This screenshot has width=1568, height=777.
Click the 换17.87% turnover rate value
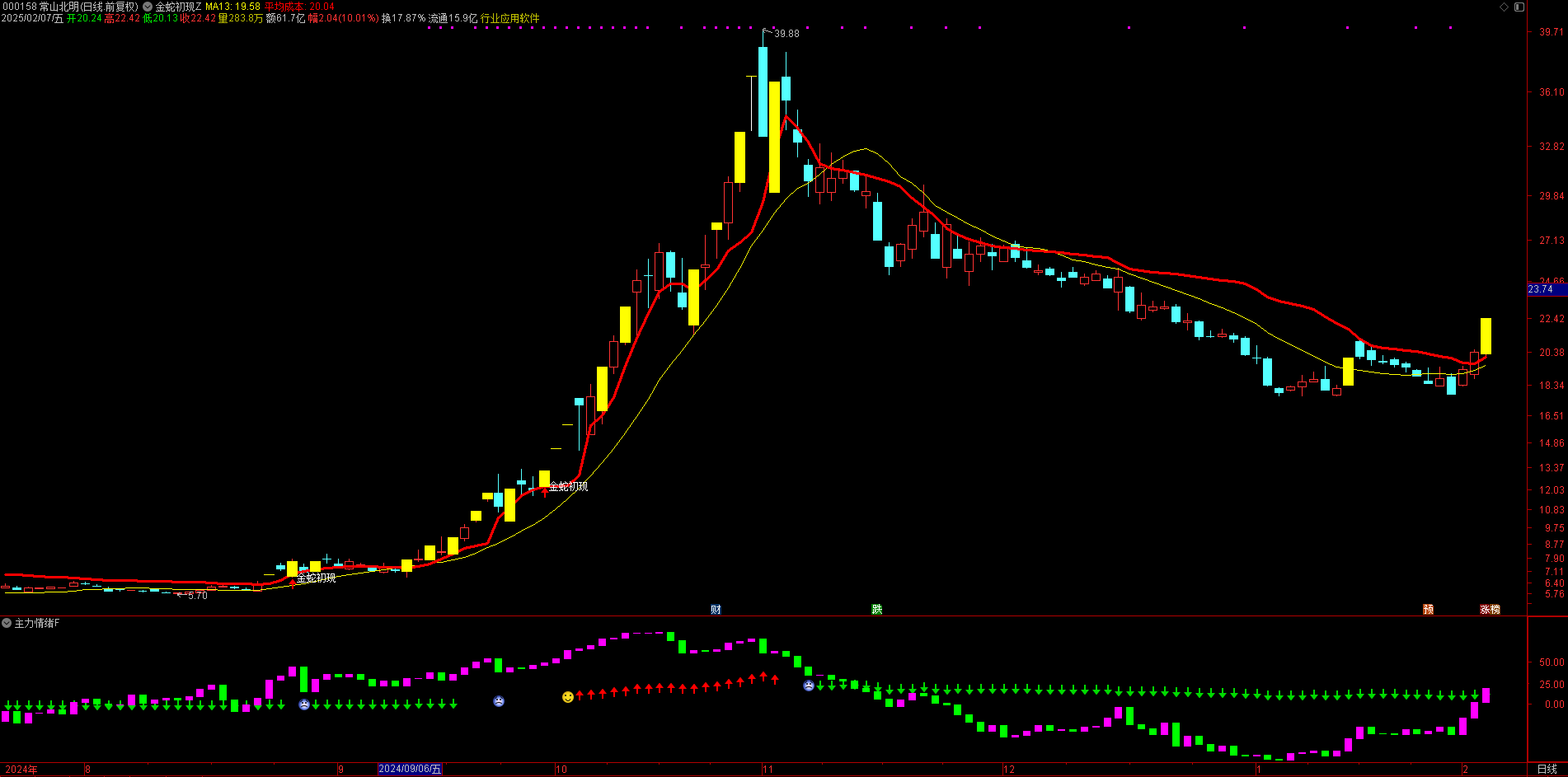(404, 18)
